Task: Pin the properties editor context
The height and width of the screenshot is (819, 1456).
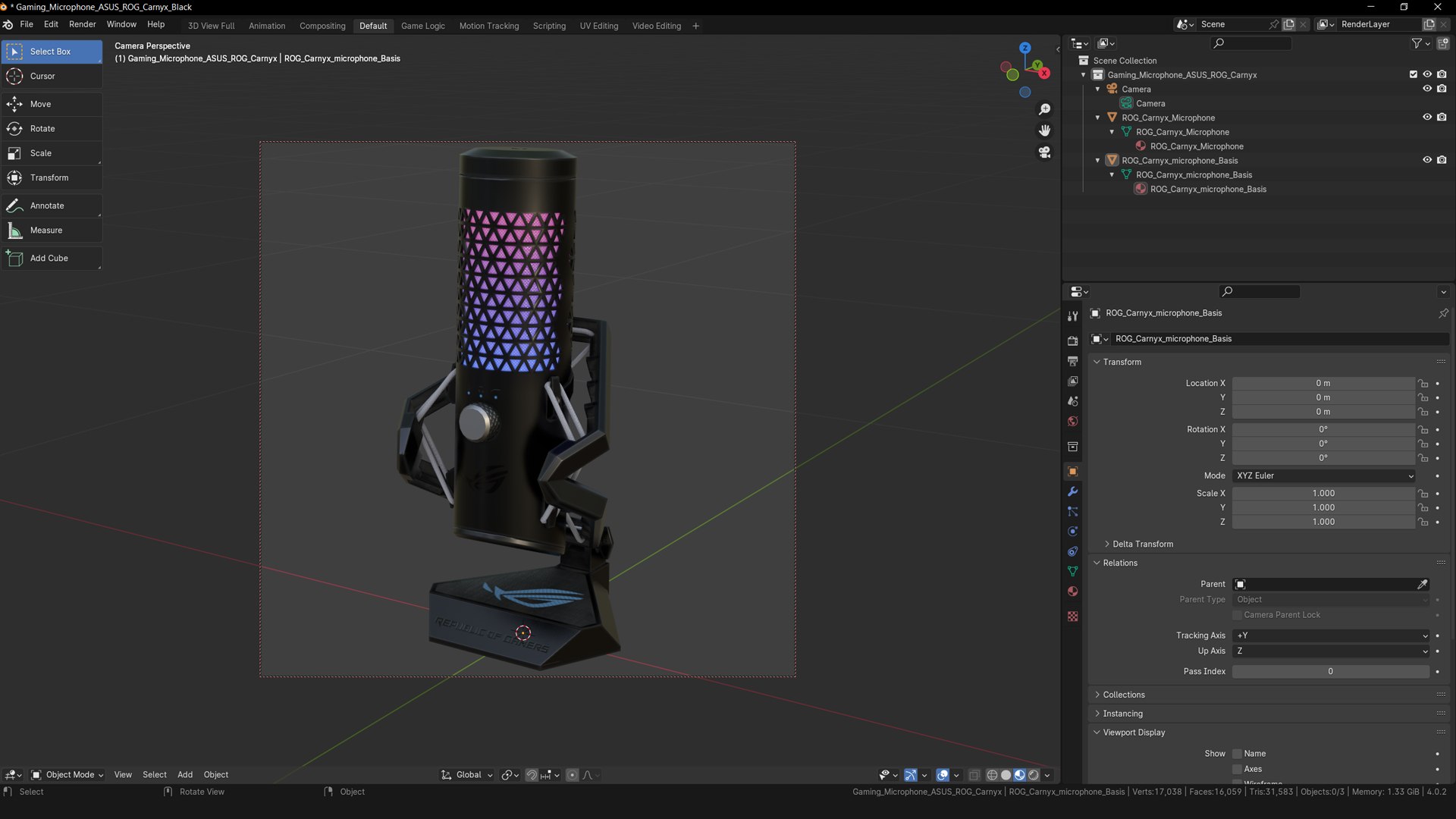Action: click(x=1443, y=313)
